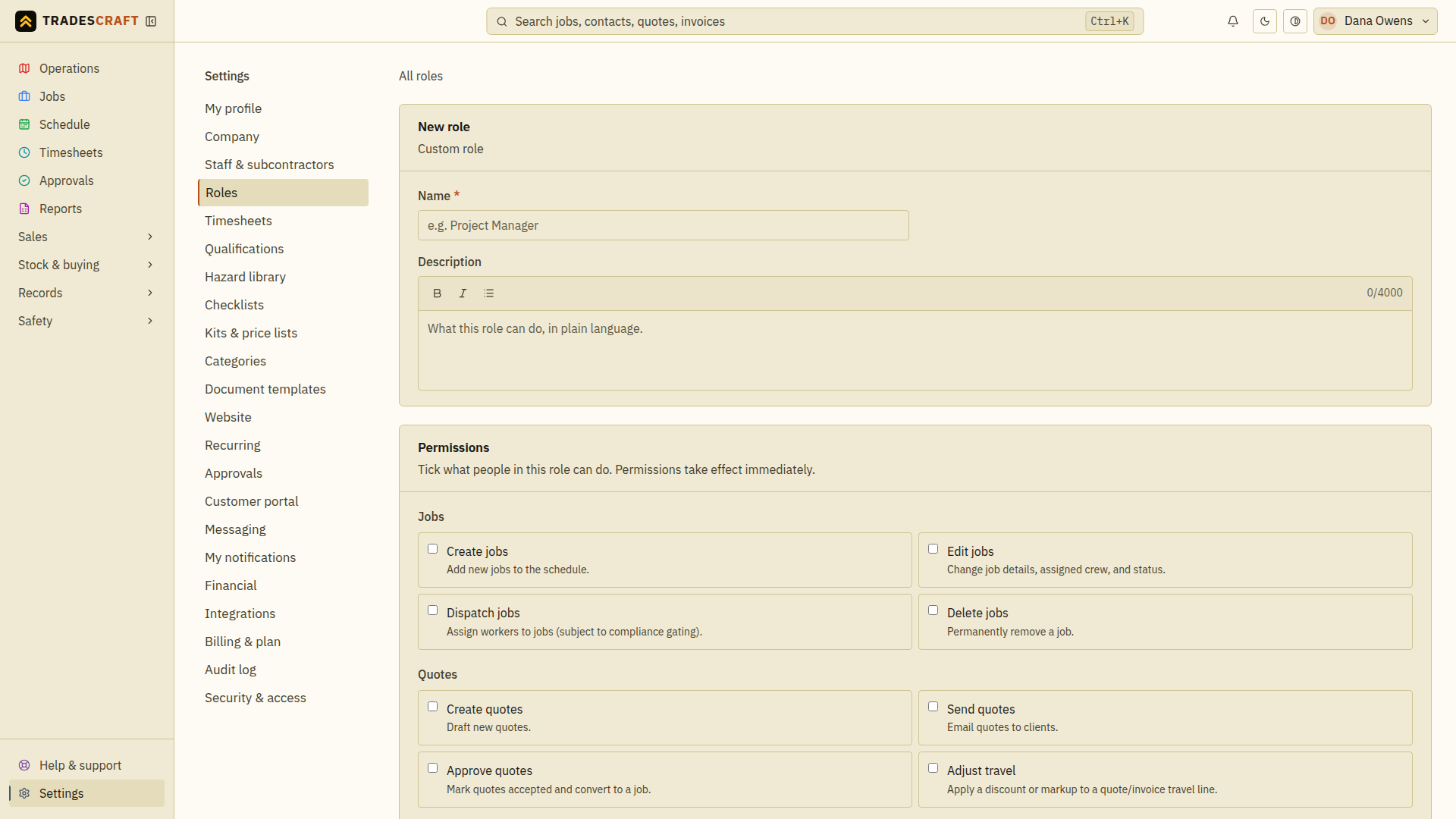Screen dimensions: 1456x819
Task: Open the Dana Owens account dropdown
Action: (x=1376, y=21)
